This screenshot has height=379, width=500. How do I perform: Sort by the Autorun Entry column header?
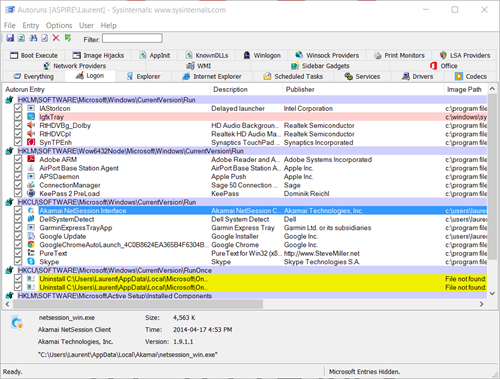click(x=106, y=89)
